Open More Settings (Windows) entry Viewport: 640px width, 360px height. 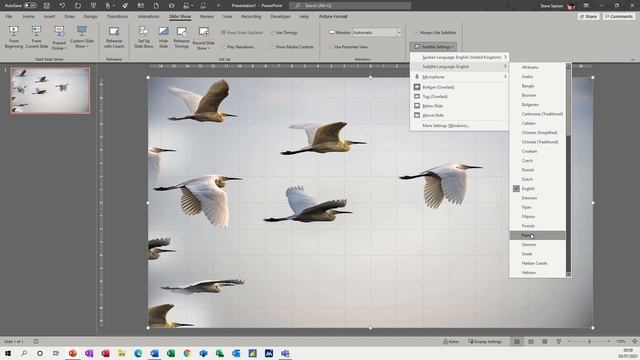point(460,126)
